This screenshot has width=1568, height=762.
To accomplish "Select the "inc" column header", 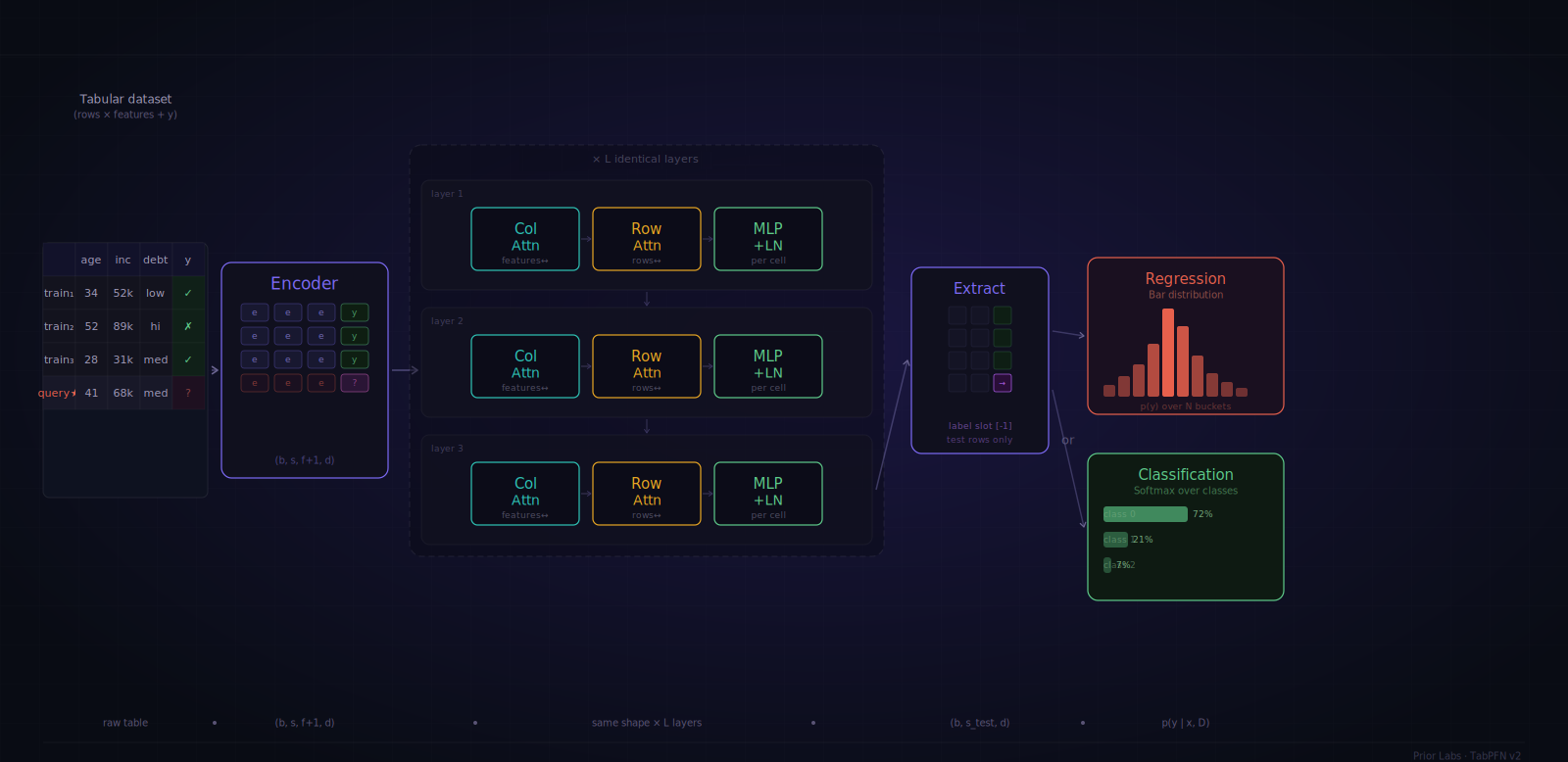I will click(123, 260).
